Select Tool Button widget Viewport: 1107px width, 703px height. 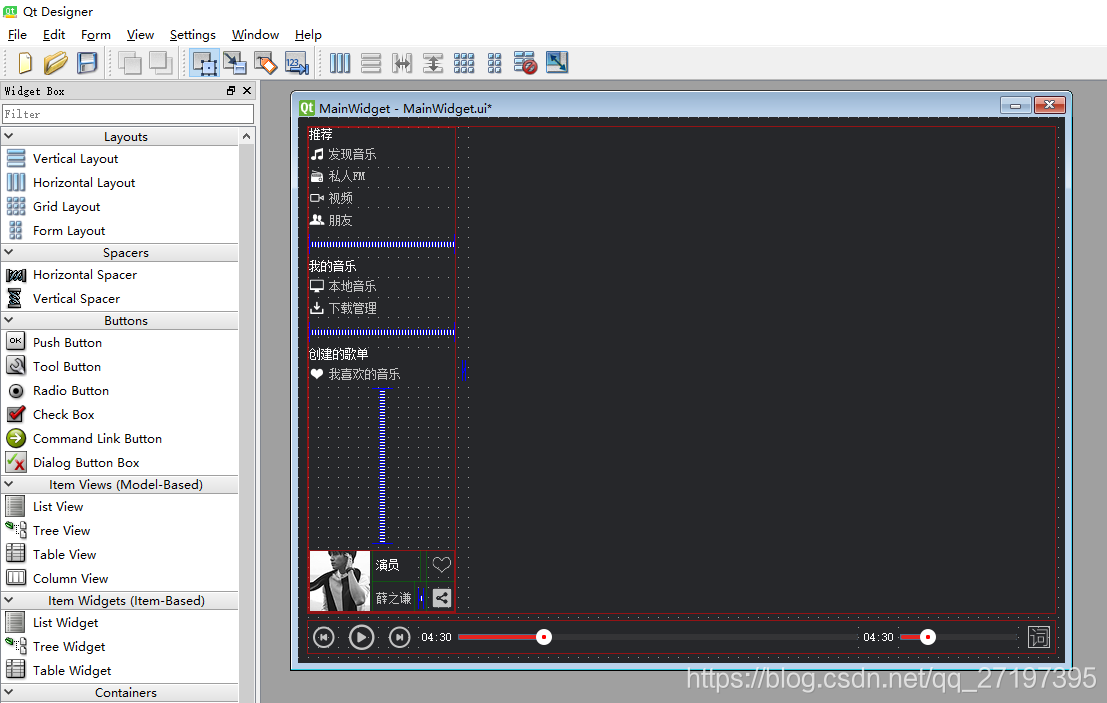coord(66,366)
